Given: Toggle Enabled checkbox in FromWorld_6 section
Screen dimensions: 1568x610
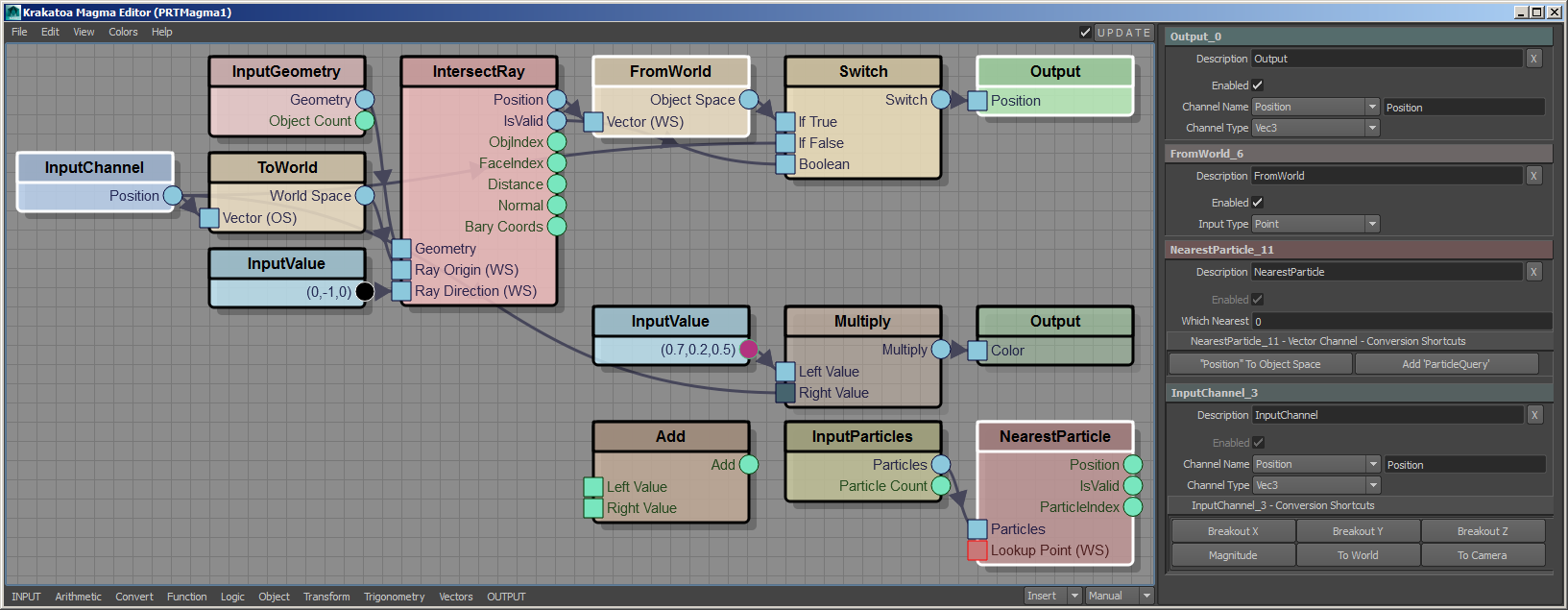Looking at the screenshot, I should click(x=1258, y=203).
